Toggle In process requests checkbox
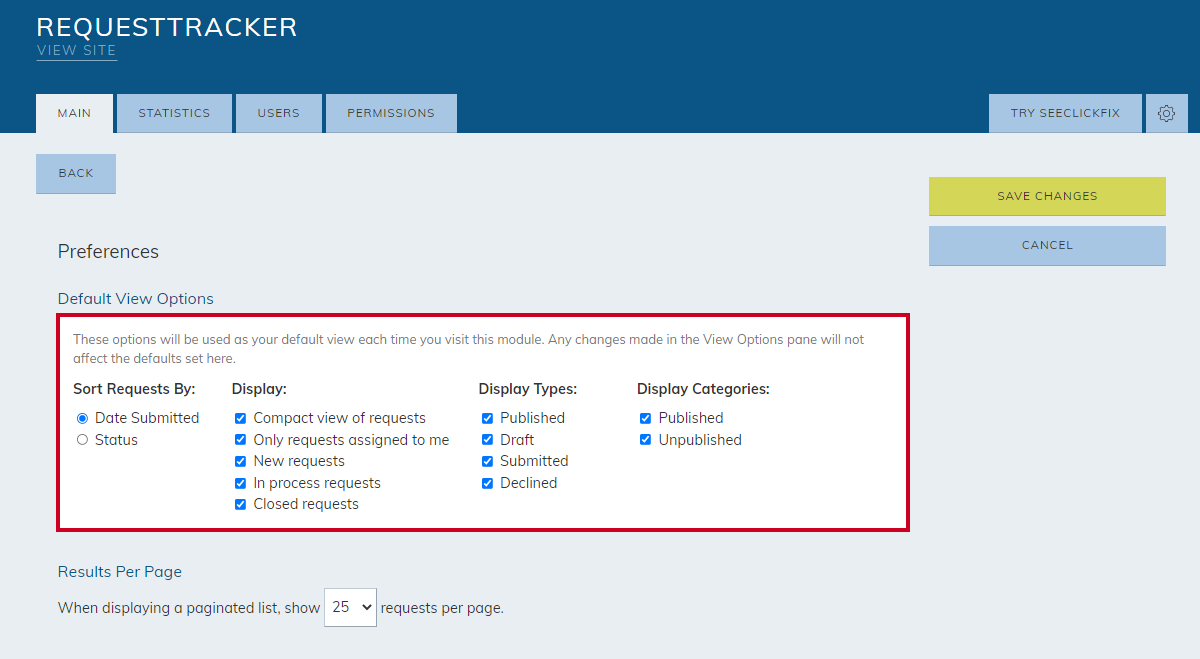The height and width of the screenshot is (659, 1200). [x=240, y=483]
